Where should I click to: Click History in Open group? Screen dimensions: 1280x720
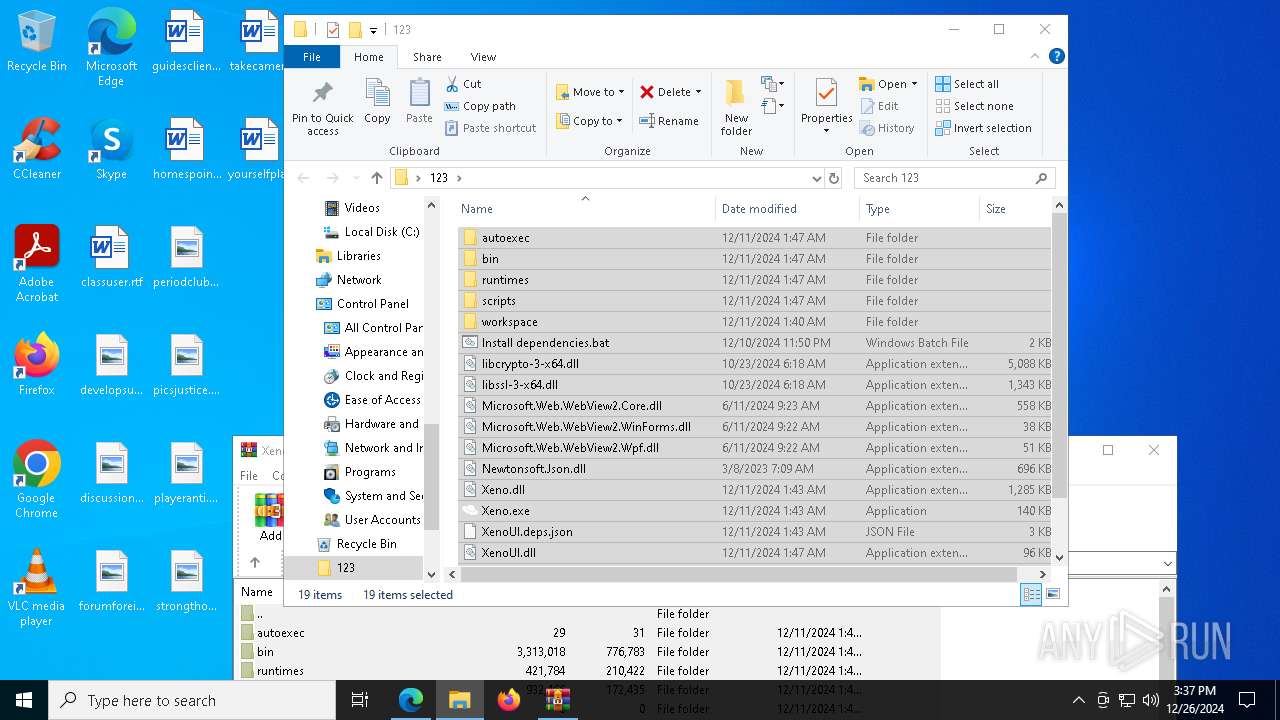tap(887, 128)
